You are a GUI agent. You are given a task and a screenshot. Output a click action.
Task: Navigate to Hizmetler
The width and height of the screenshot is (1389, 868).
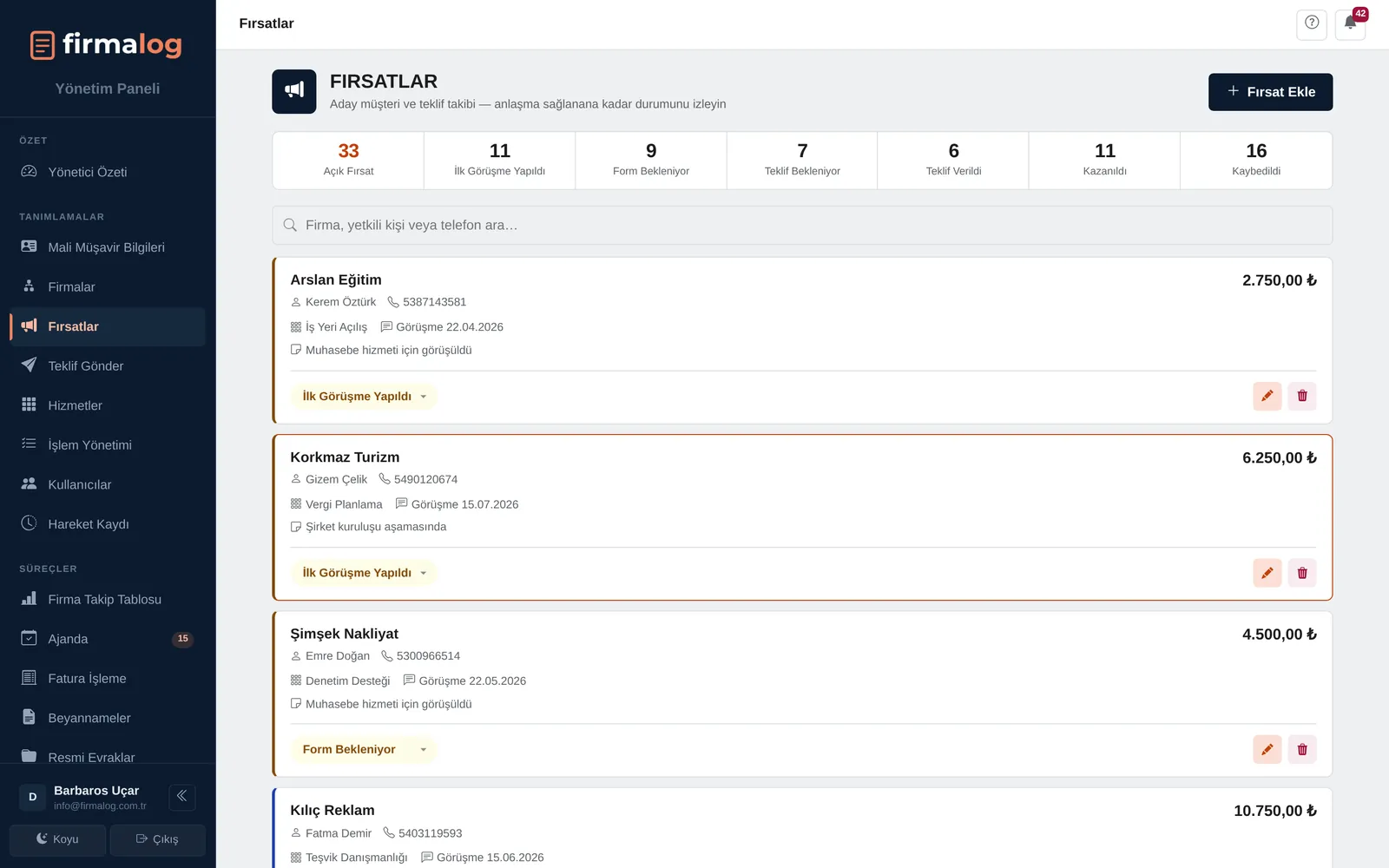[x=108, y=405]
